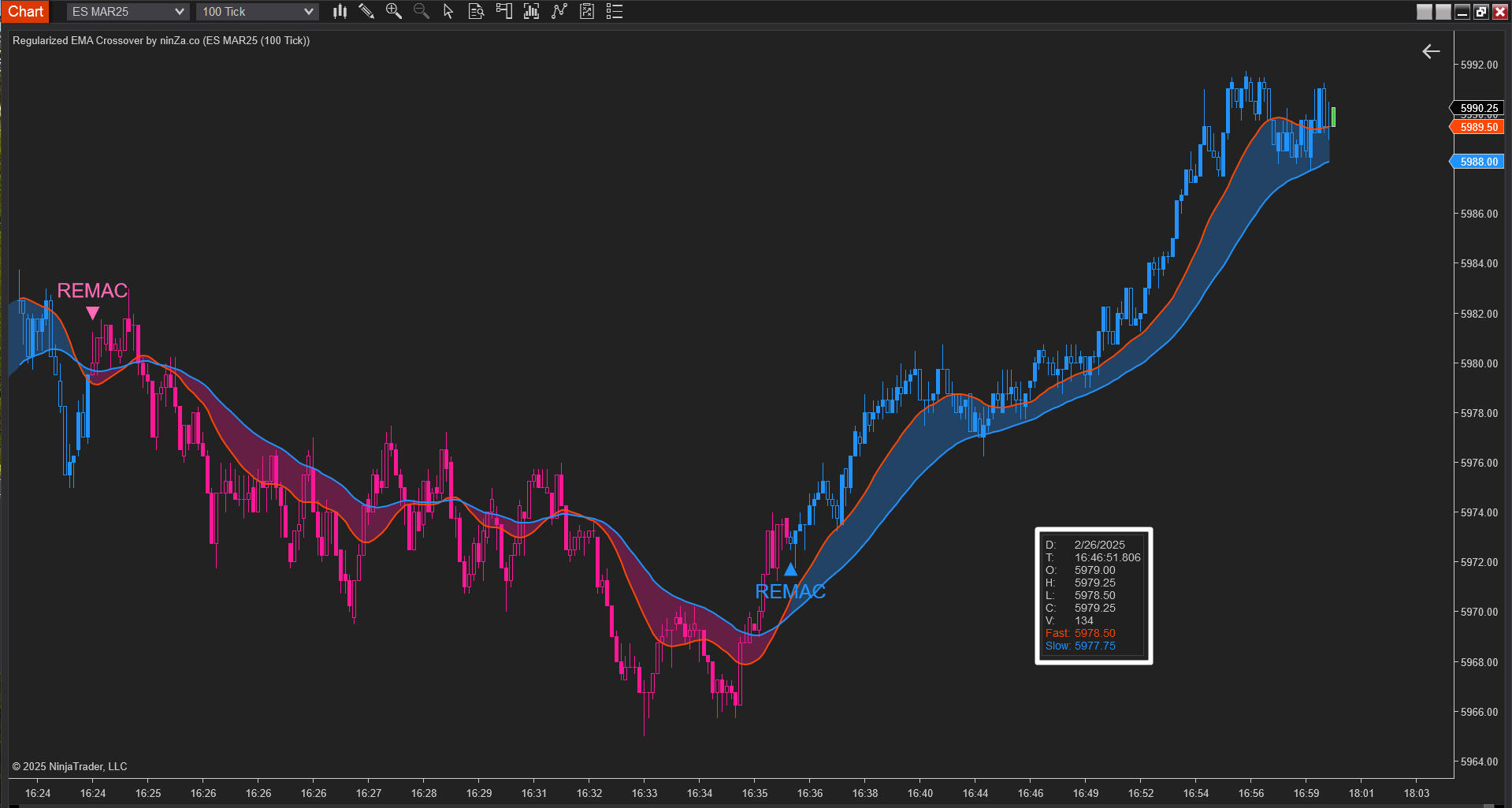Open the Chart Trader icon
This screenshot has width=1512, height=808.
pos(504,11)
